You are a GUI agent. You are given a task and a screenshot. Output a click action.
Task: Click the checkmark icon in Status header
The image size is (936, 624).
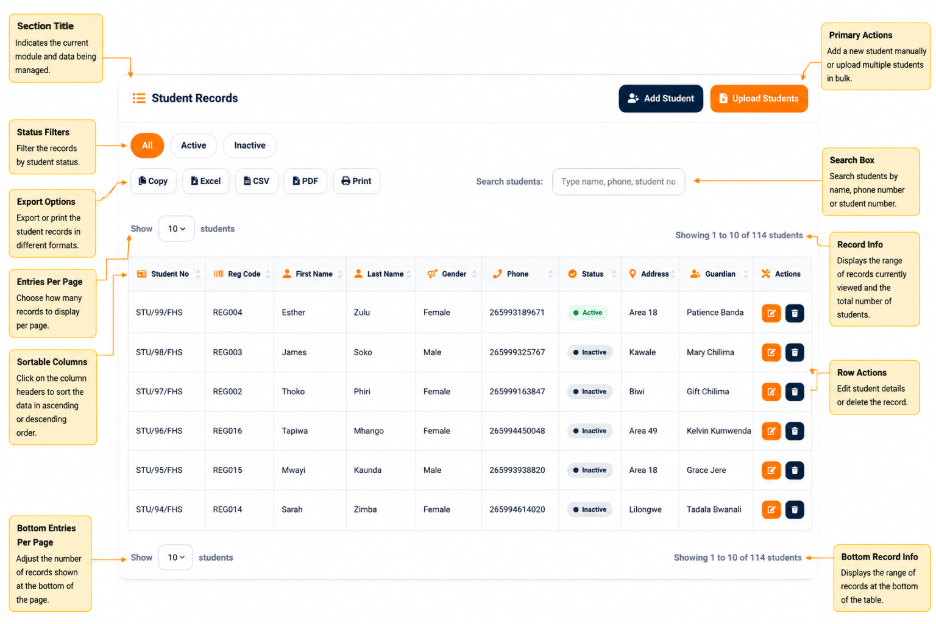[572, 274]
